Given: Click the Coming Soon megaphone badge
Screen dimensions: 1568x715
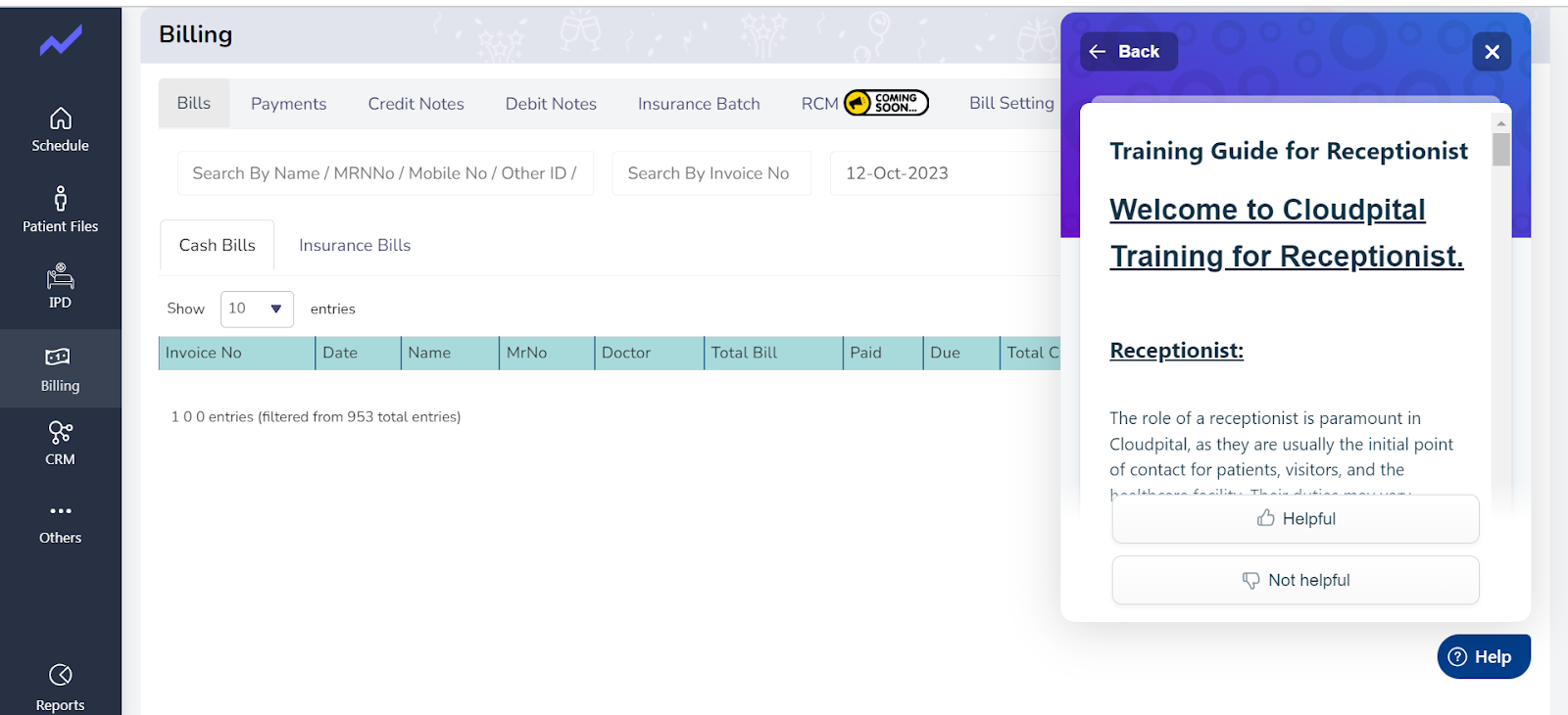Looking at the screenshot, I should (886, 103).
